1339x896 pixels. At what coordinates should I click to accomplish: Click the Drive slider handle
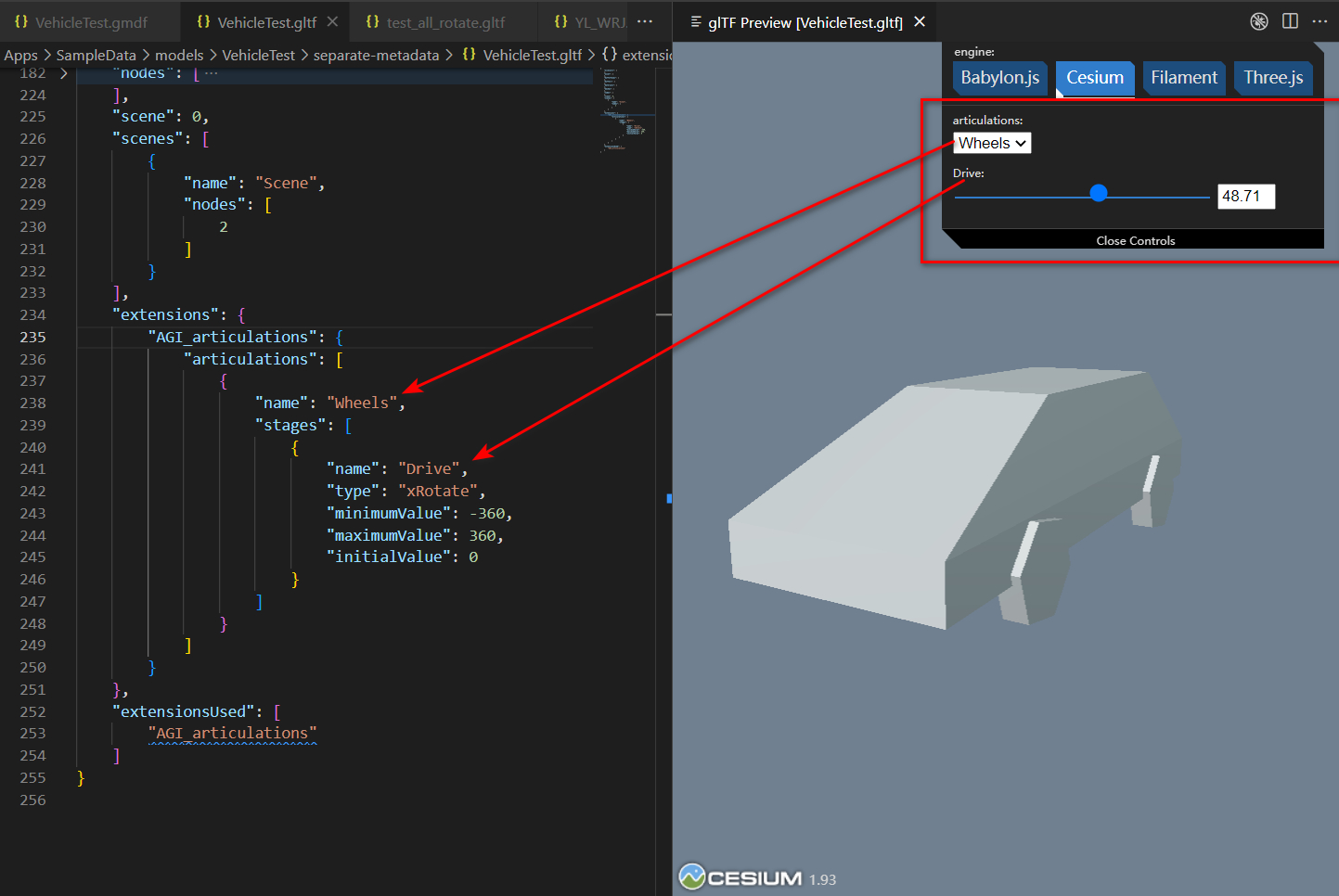tap(1099, 193)
